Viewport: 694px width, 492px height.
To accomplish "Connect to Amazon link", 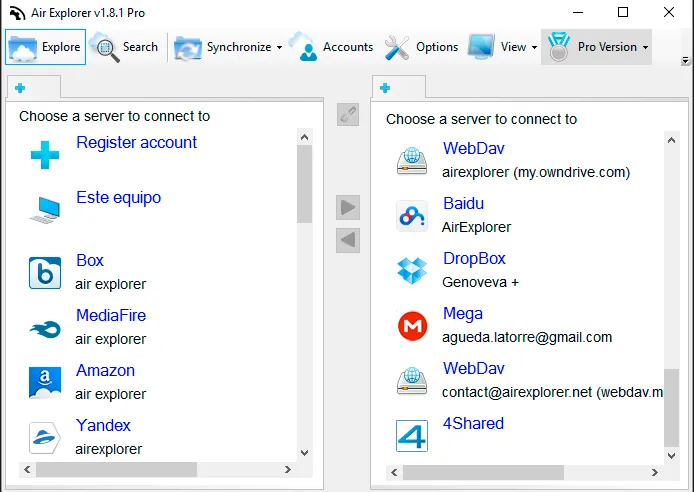I will click(x=105, y=370).
